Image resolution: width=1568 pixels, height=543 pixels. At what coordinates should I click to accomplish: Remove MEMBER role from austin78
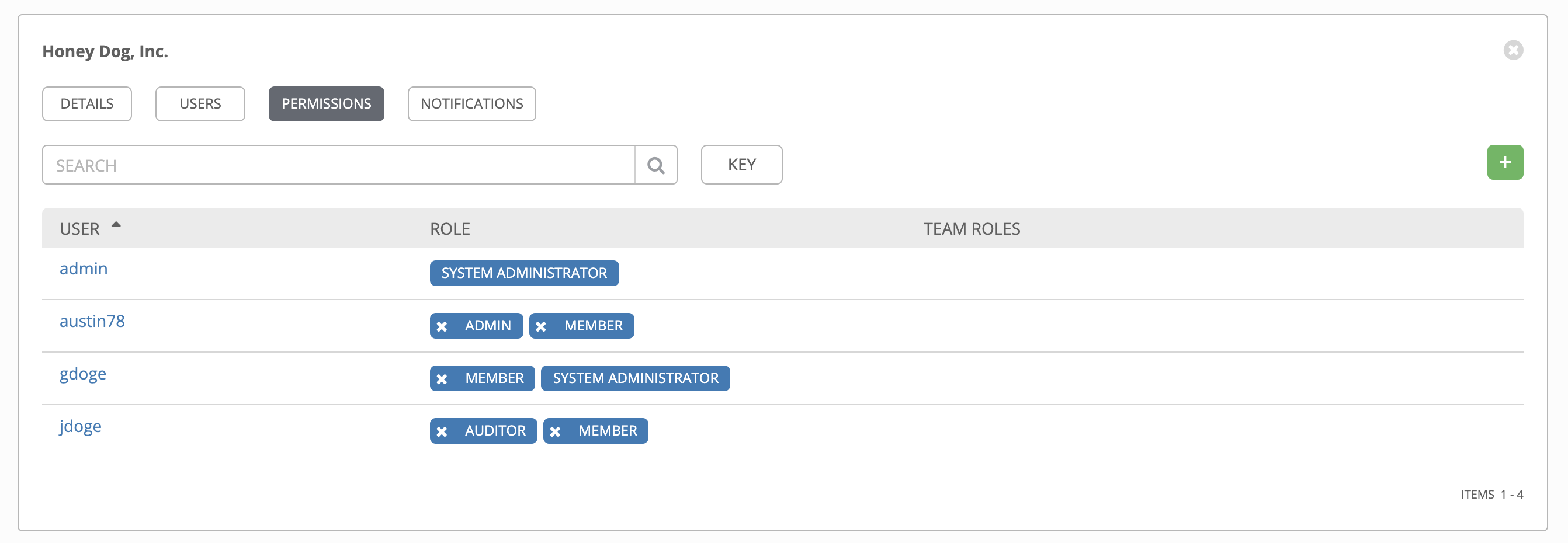pyautogui.click(x=540, y=326)
